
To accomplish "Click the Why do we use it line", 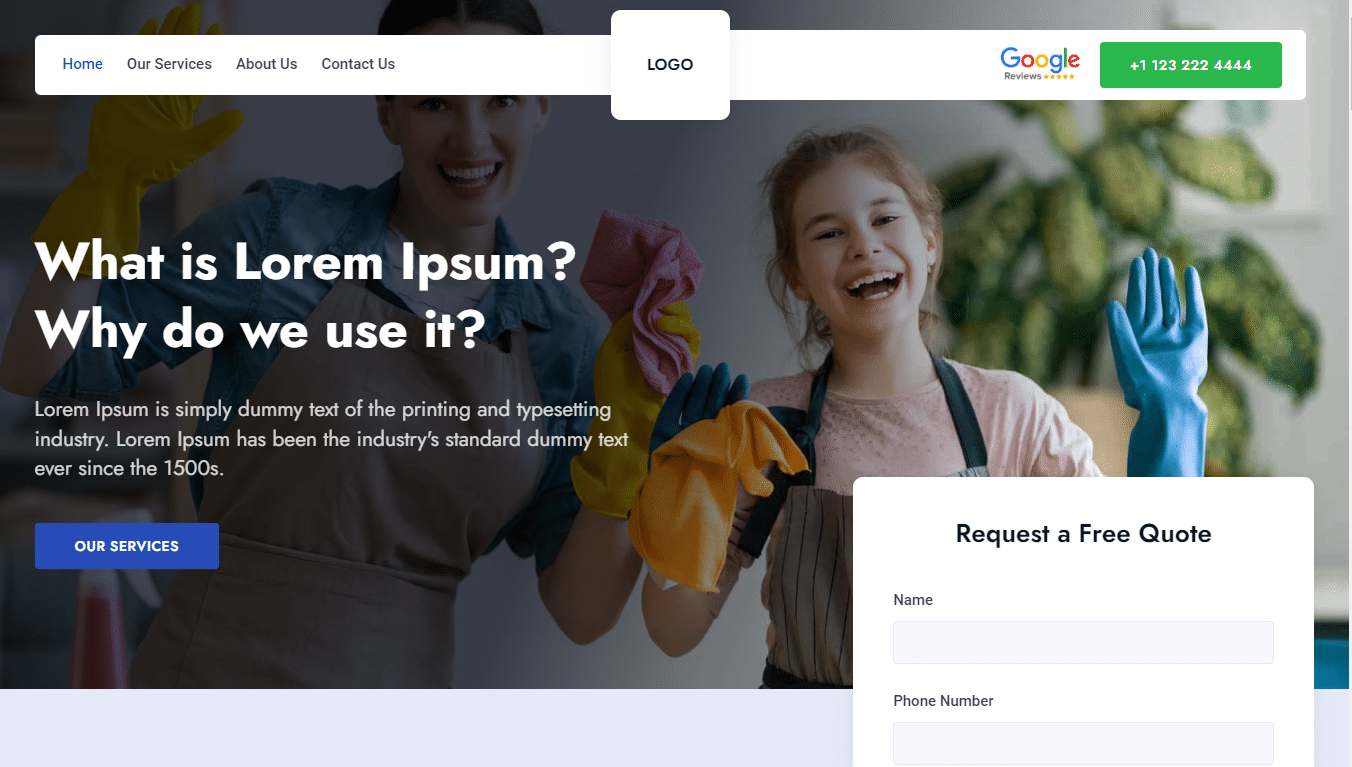I will 260,329.
